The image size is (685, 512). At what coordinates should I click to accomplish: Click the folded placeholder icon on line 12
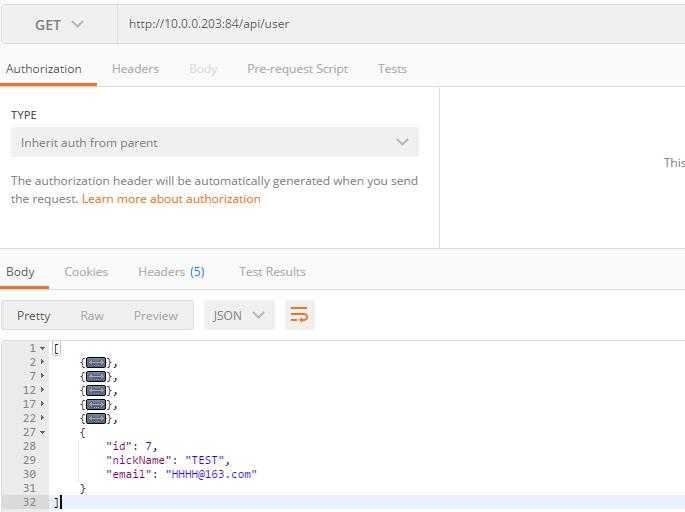click(x=96, y=391)
